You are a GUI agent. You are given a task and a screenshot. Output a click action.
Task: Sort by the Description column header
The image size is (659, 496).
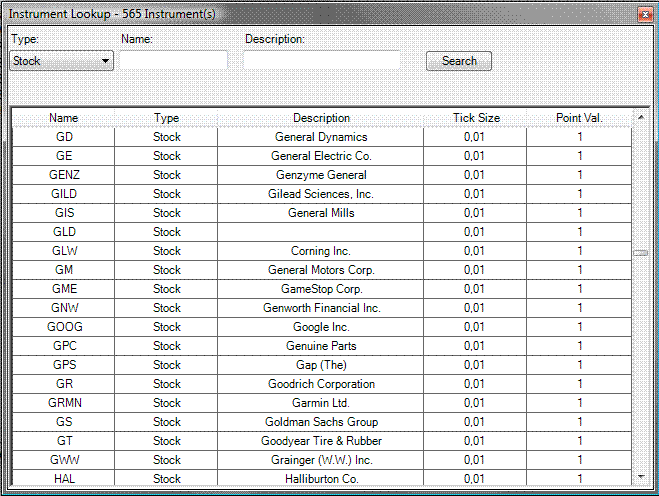[x=321, y=118]
